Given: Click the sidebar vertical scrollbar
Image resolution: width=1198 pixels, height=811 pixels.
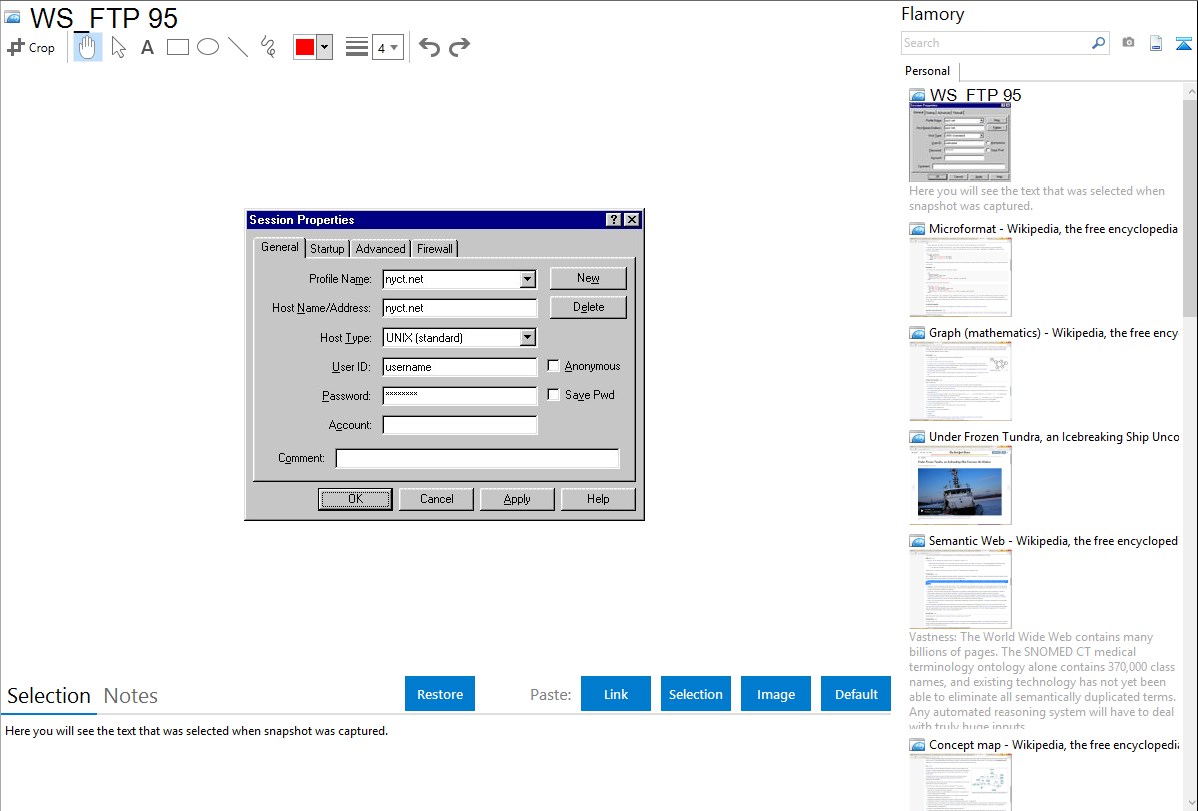Looking at the screenshot, I should tap(1190, 206).
